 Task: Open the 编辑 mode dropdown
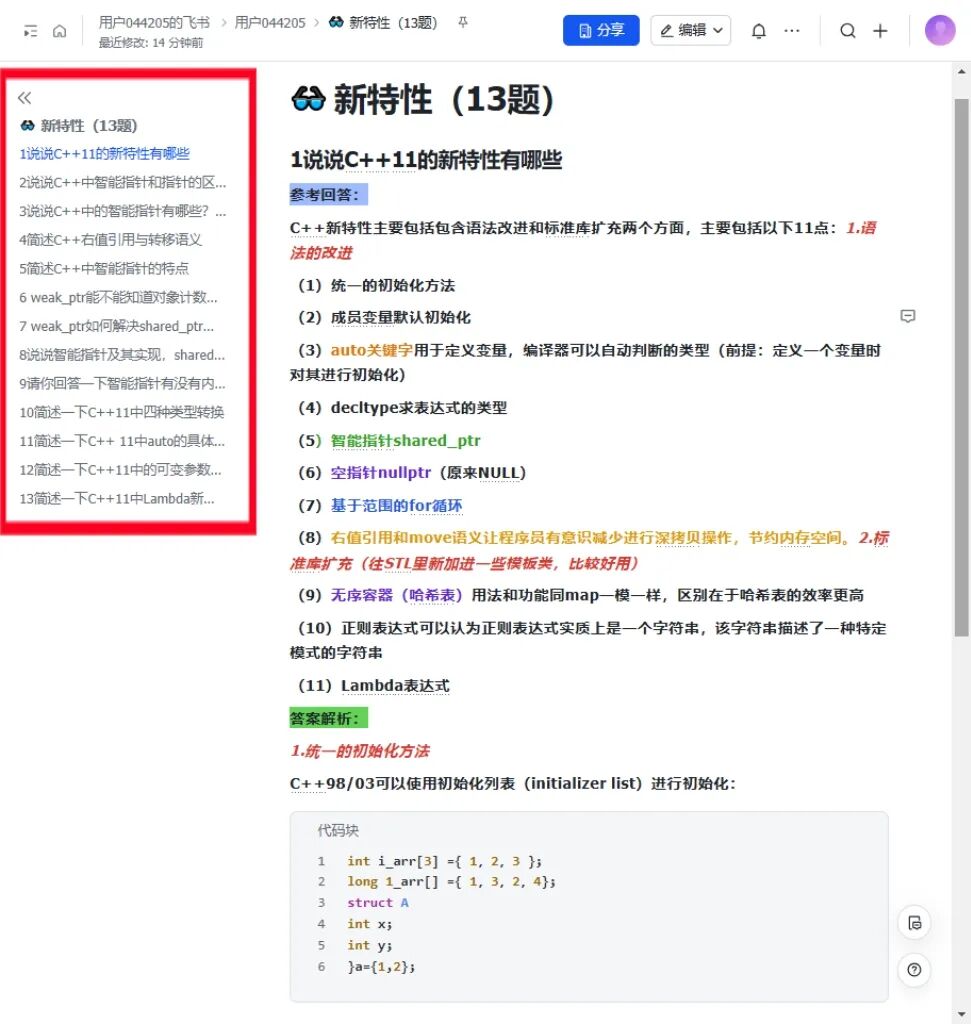coord(690,30)
